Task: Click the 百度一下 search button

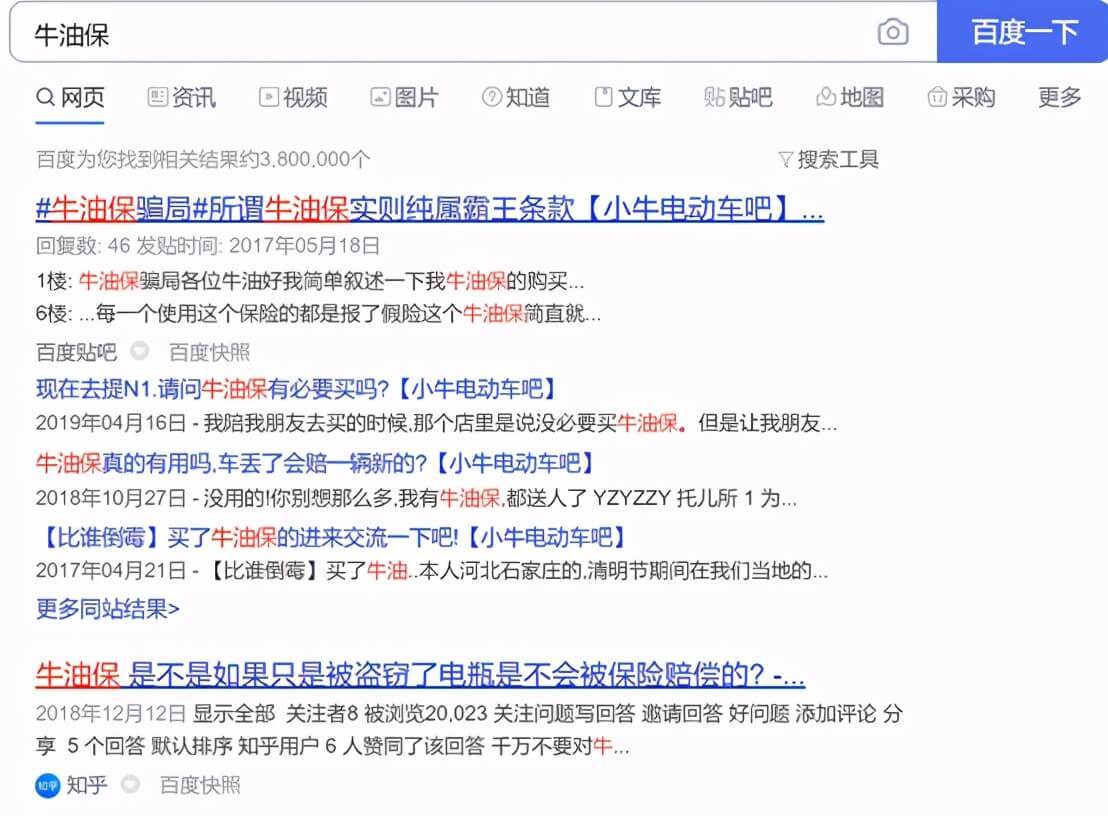Action: (x=1022, y=32)
